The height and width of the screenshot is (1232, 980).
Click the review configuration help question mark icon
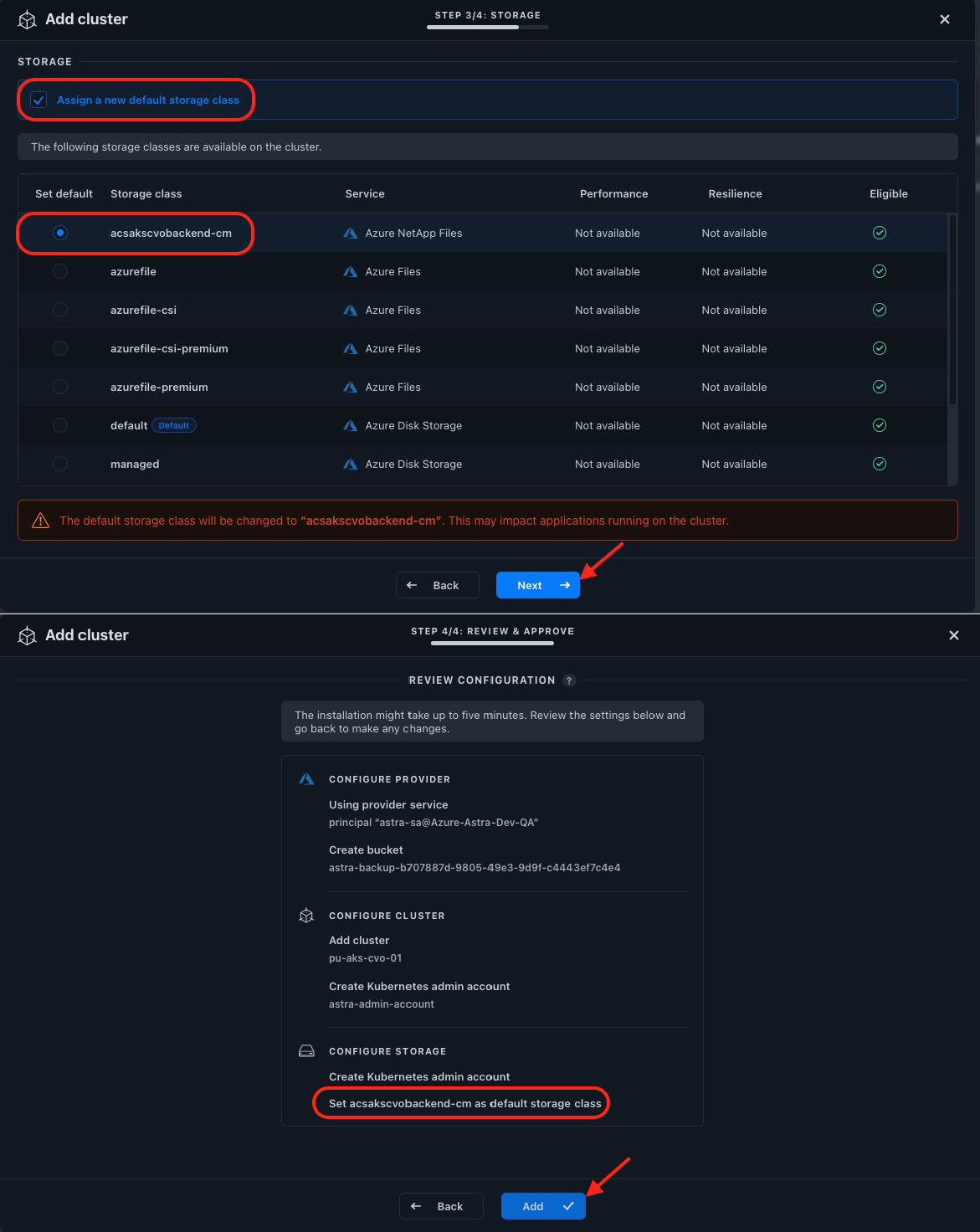569,680
